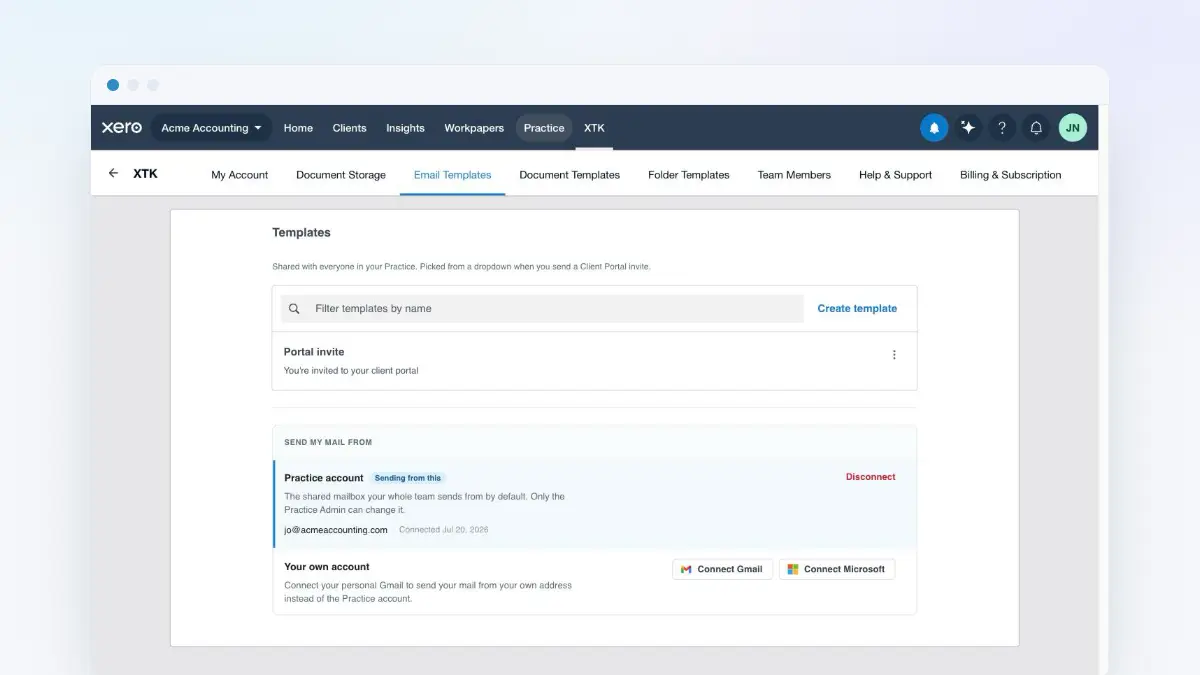Click the Gmail logo icon

pos(686,569)
